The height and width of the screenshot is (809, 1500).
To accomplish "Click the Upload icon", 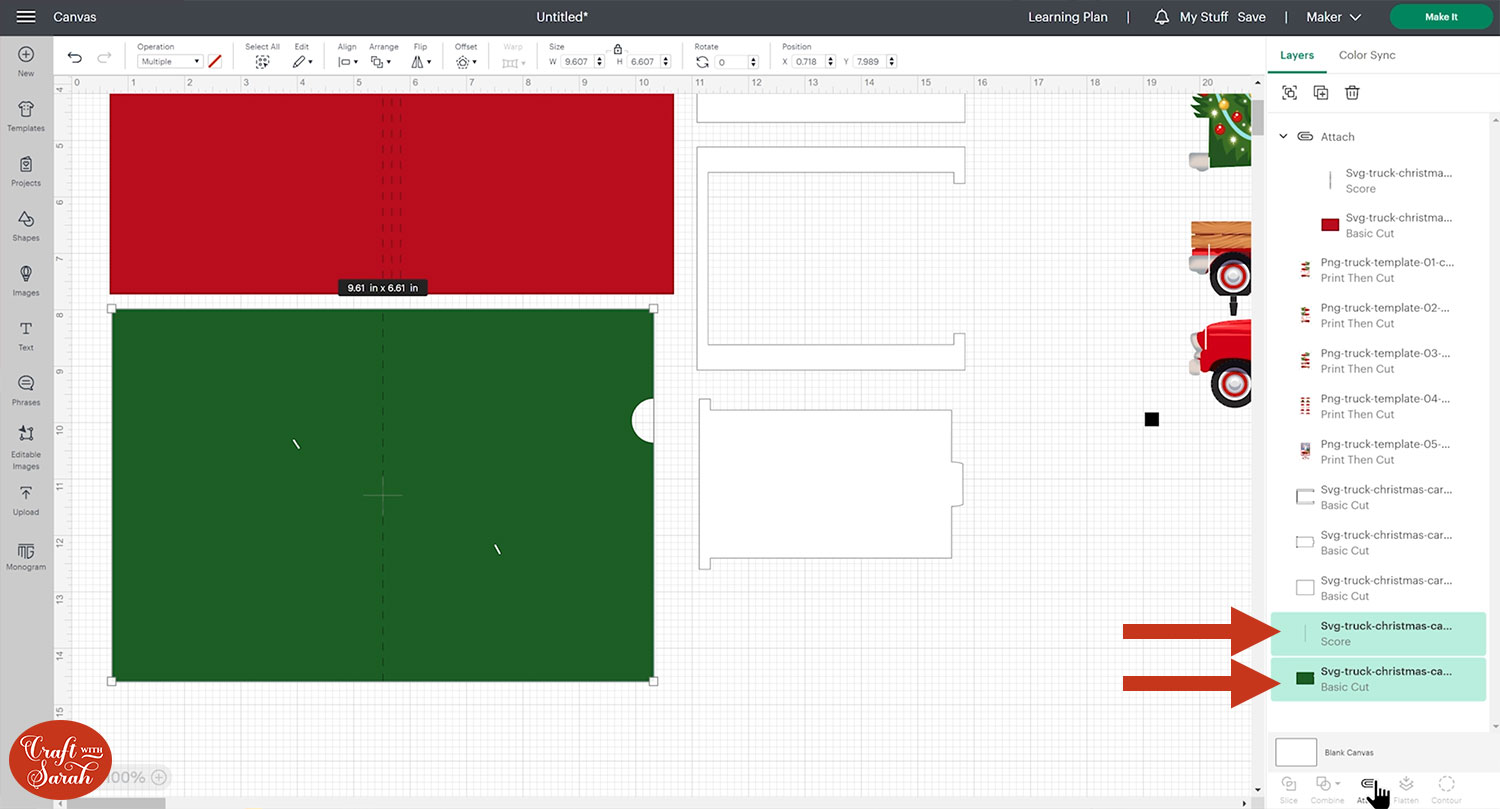I will click(26, 499).
